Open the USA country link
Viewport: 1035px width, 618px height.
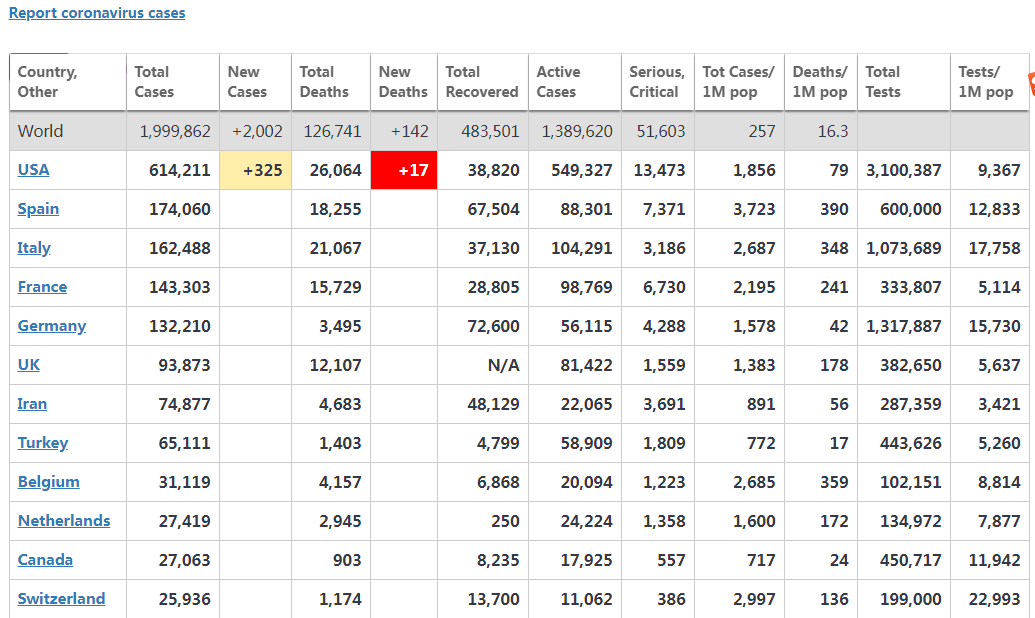click(34, 170)
